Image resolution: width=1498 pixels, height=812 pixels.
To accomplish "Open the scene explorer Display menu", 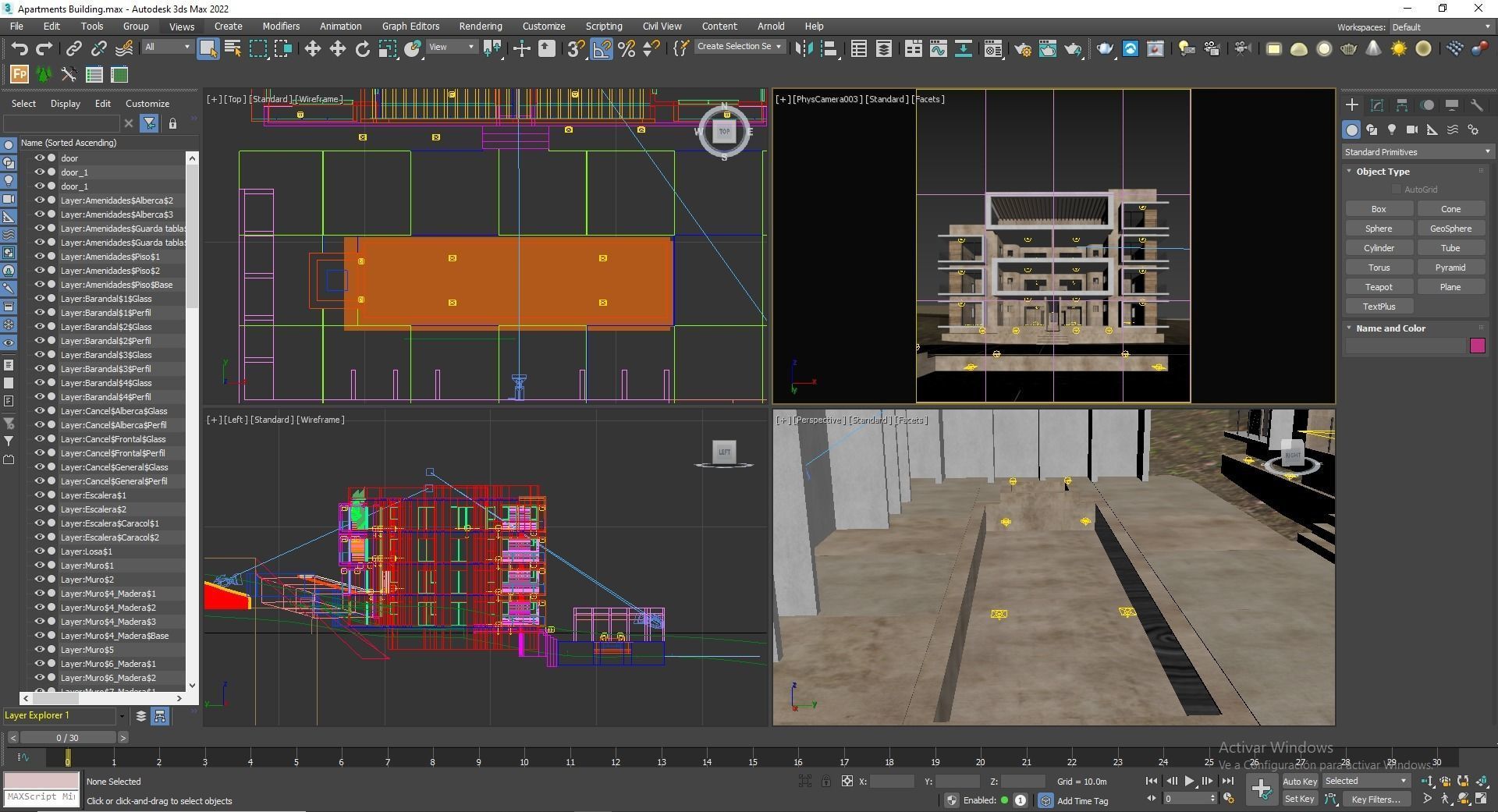I will click(x=66, y=104).
